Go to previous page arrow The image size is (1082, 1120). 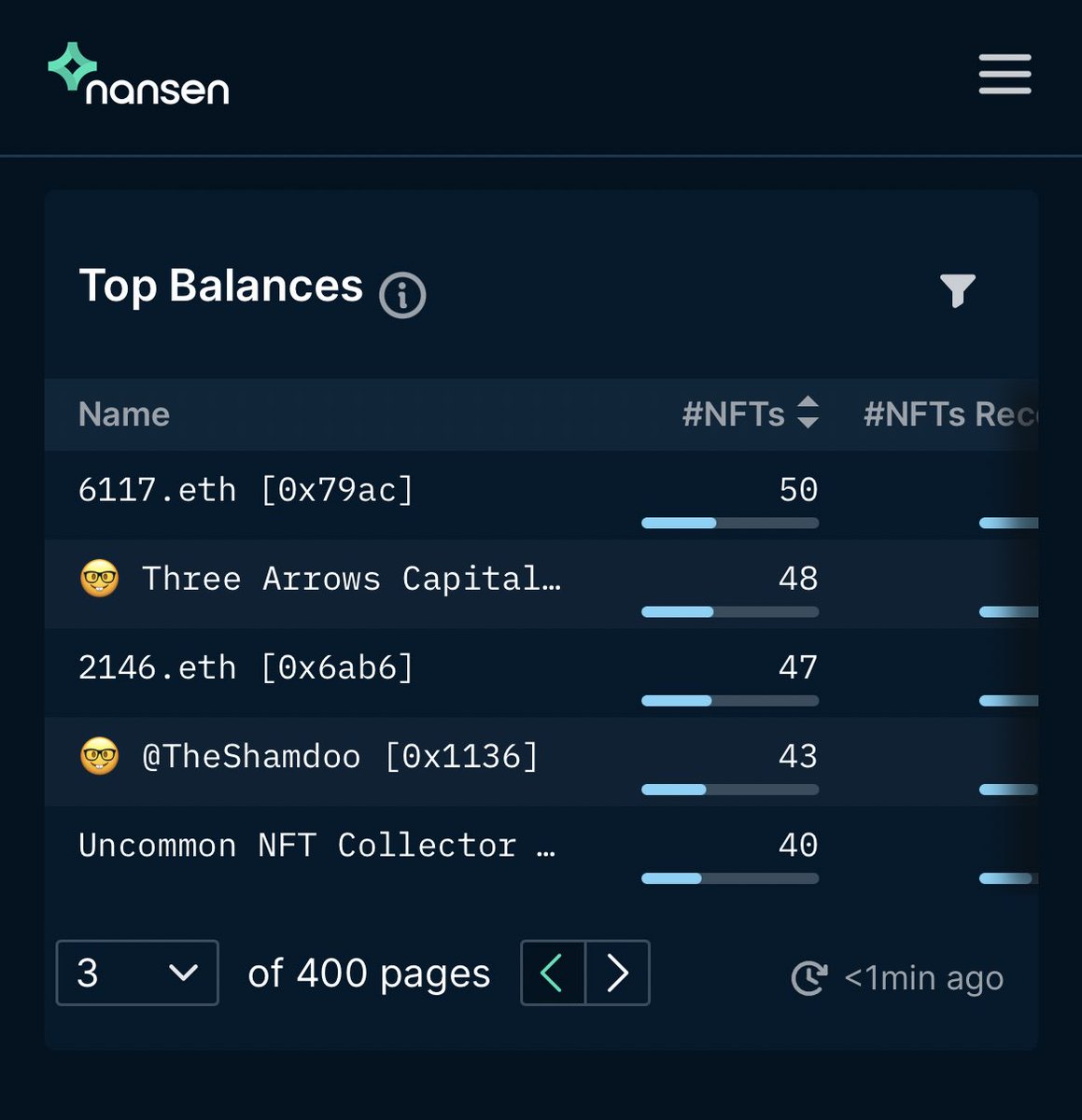click(553, 973)
